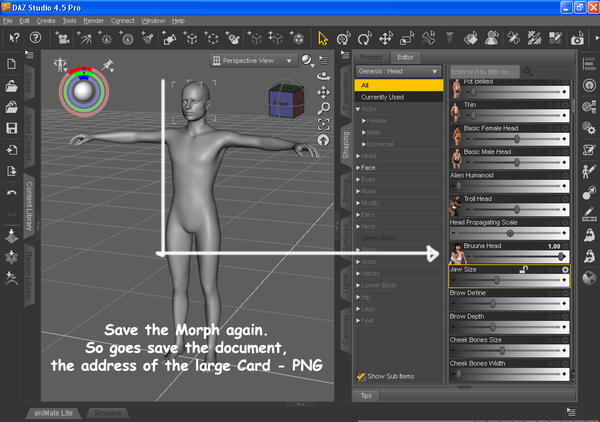Expand the Universal subcategory
The image size is (600, 422).
coord(364,144)
